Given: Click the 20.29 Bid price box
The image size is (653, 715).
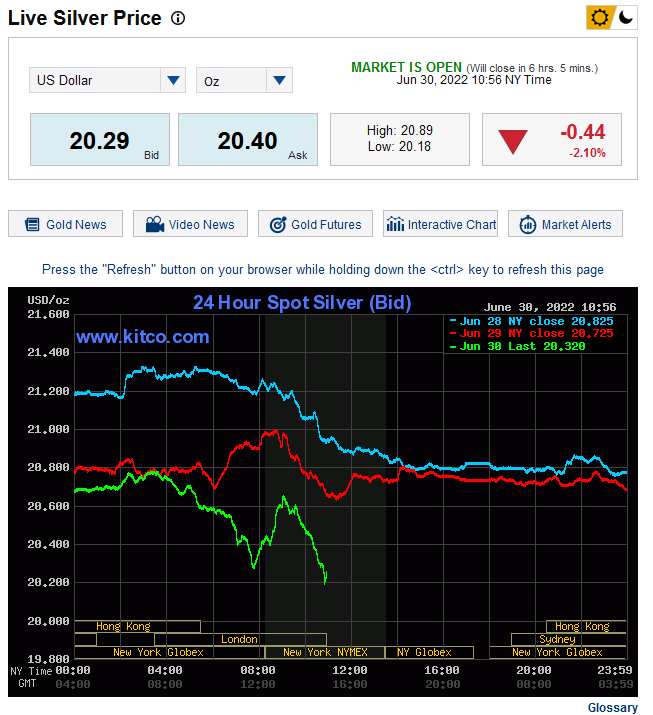Looking at the screenshot, I should [100, 140].
